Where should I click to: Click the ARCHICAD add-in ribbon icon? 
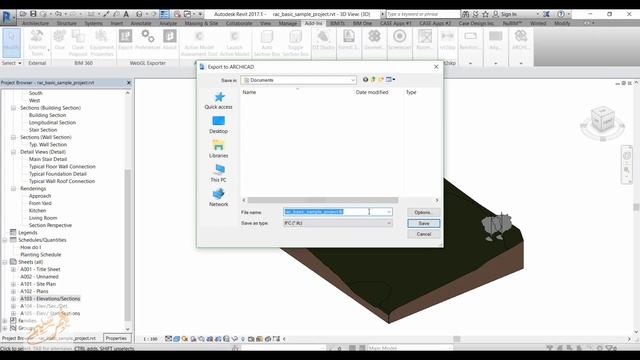coord(520,40)
